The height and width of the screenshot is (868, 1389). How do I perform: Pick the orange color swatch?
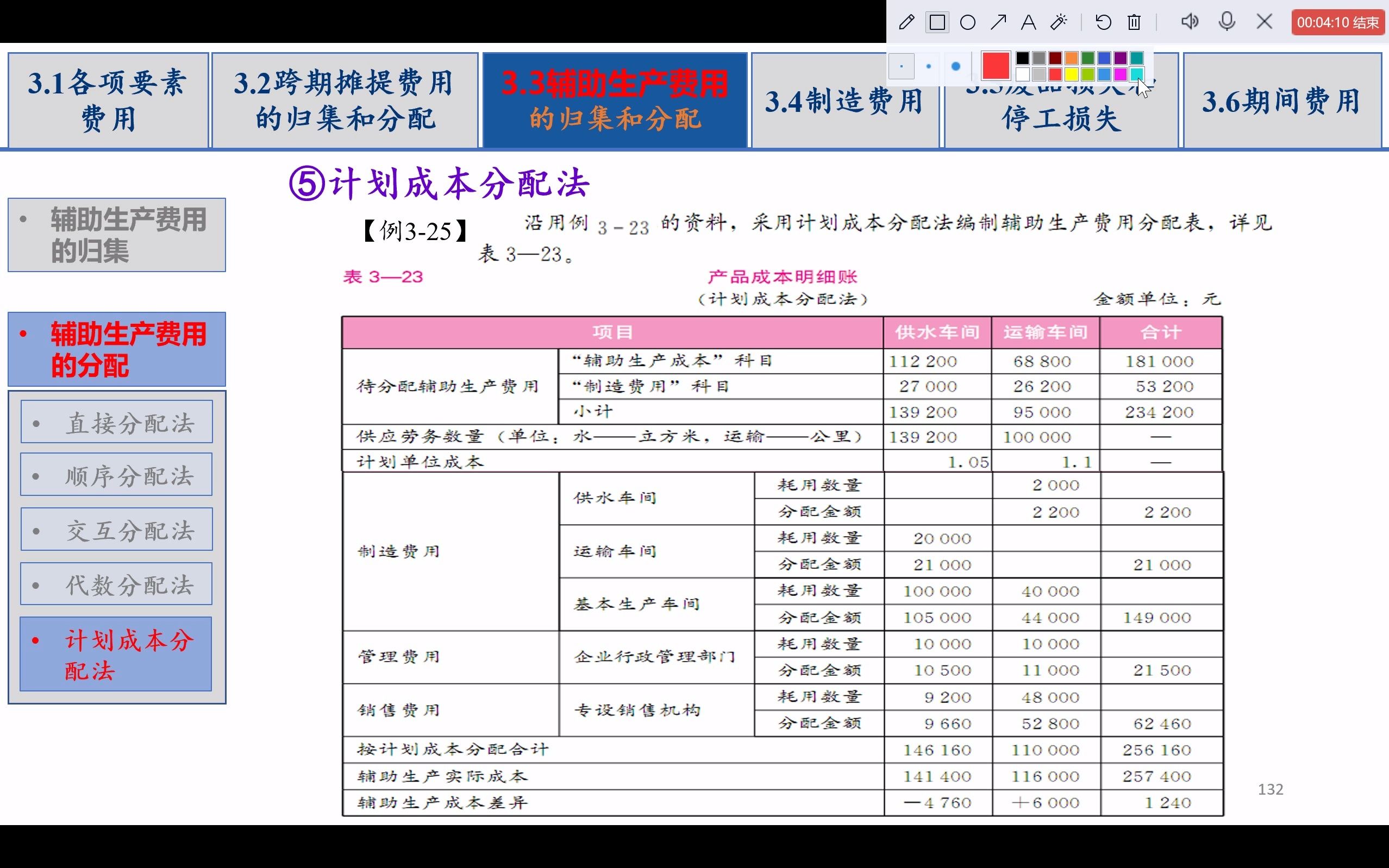(1072, 58)
